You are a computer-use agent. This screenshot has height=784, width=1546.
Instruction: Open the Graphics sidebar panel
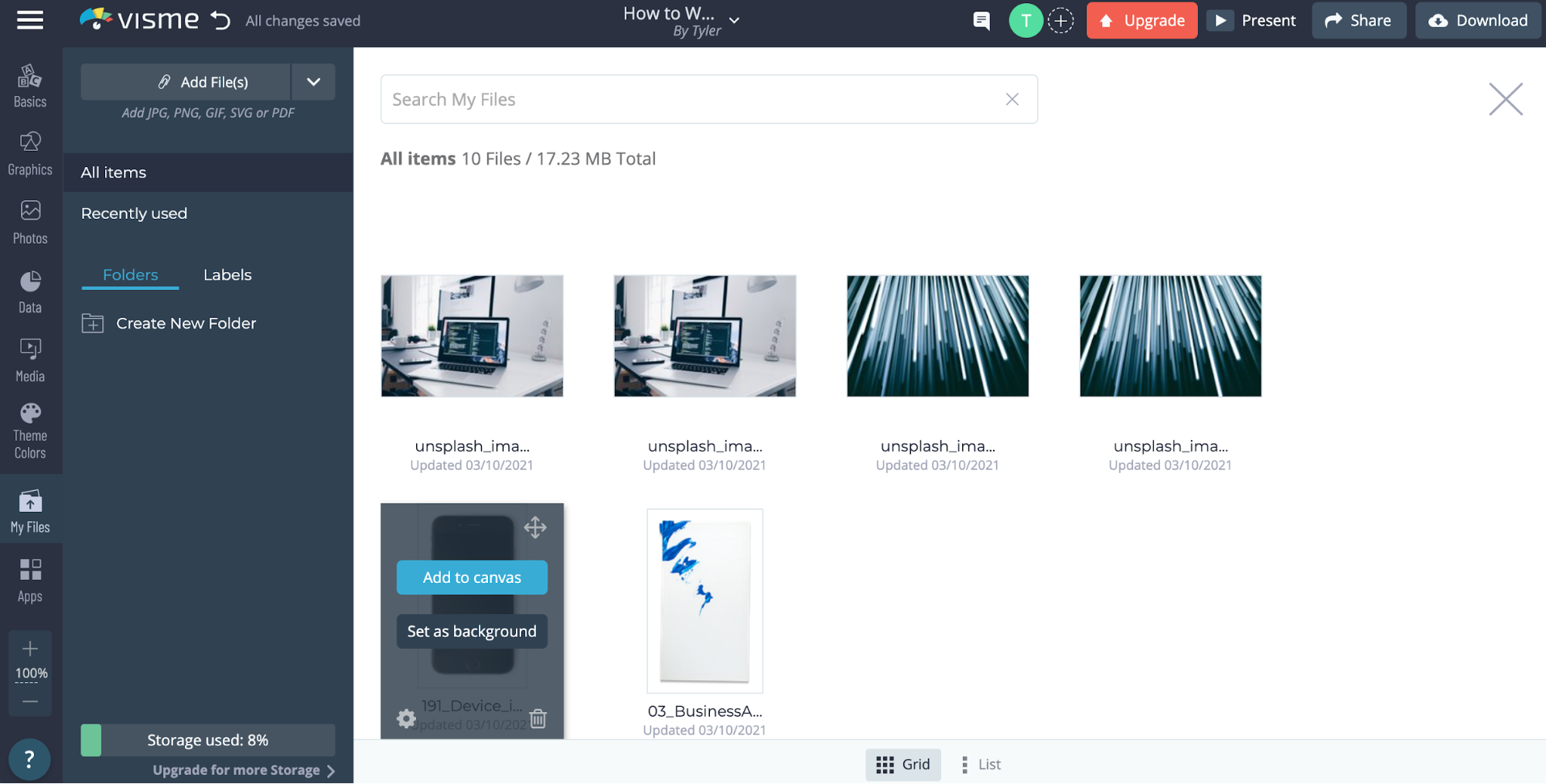[x=30, y=154]
